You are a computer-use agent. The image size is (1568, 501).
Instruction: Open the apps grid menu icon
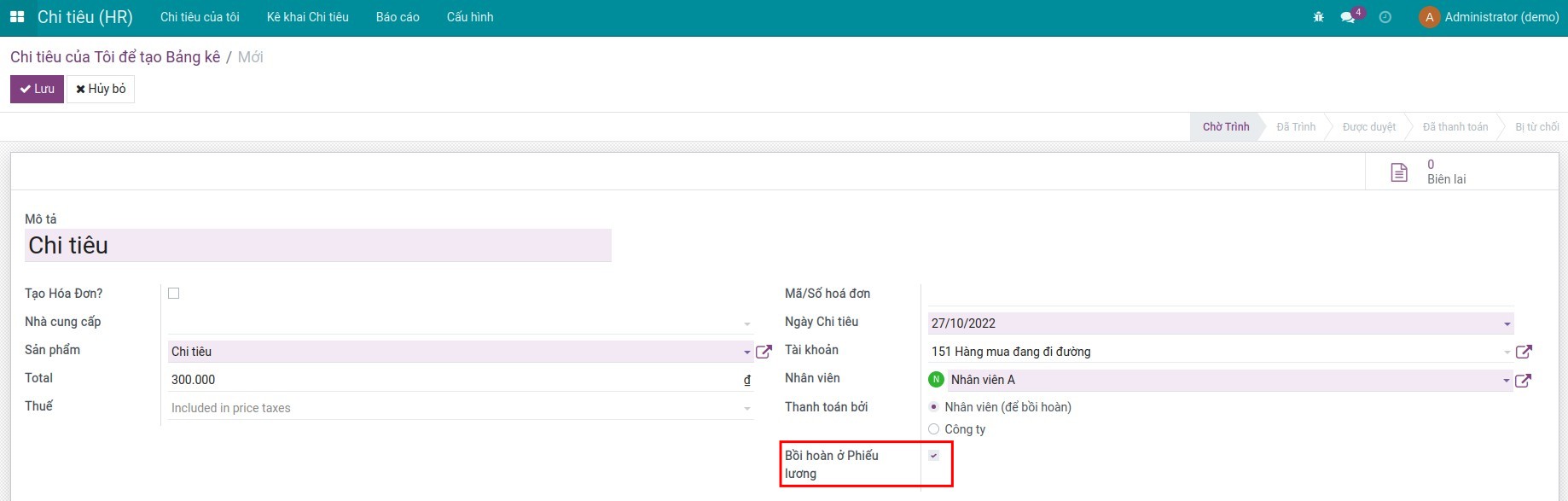(17, 17)
